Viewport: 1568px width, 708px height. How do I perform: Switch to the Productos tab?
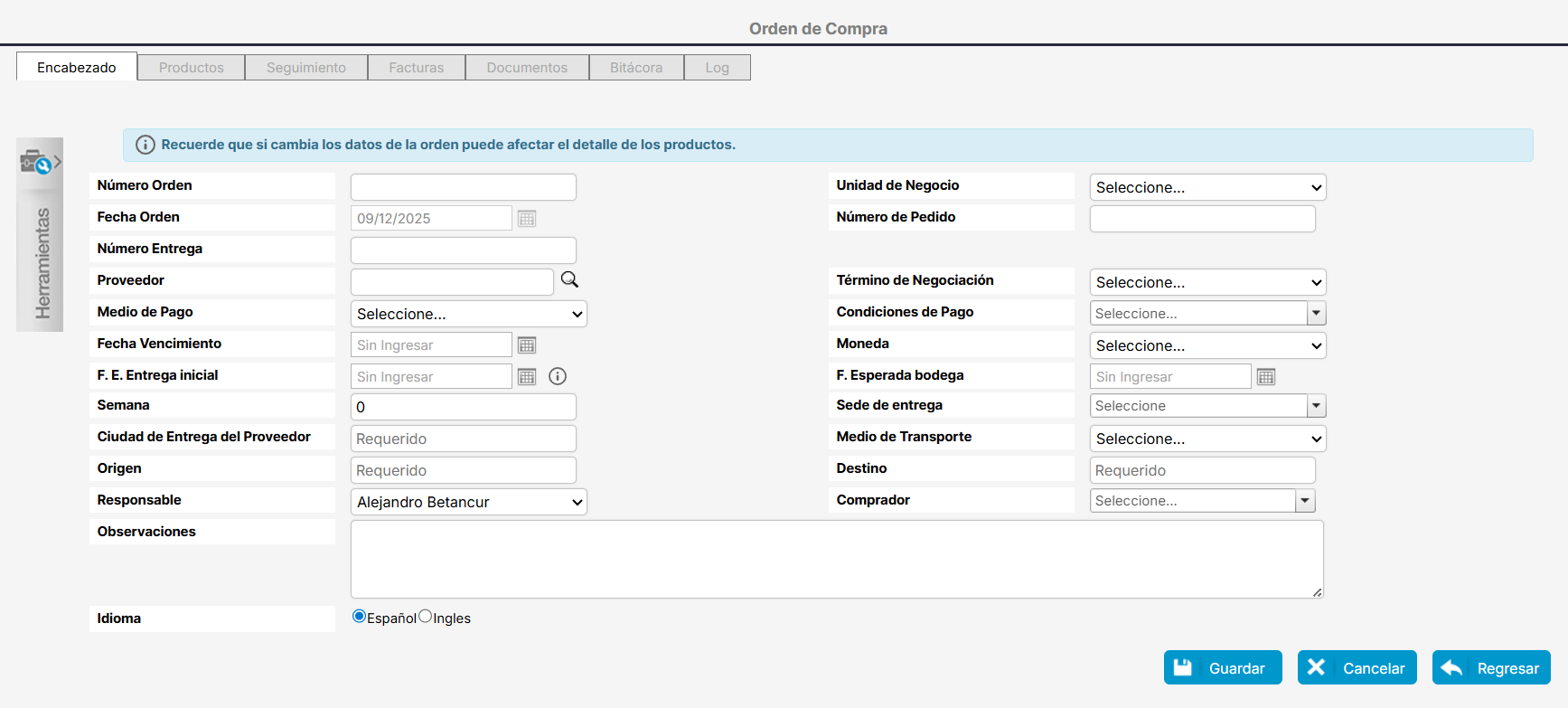point(191,68)
